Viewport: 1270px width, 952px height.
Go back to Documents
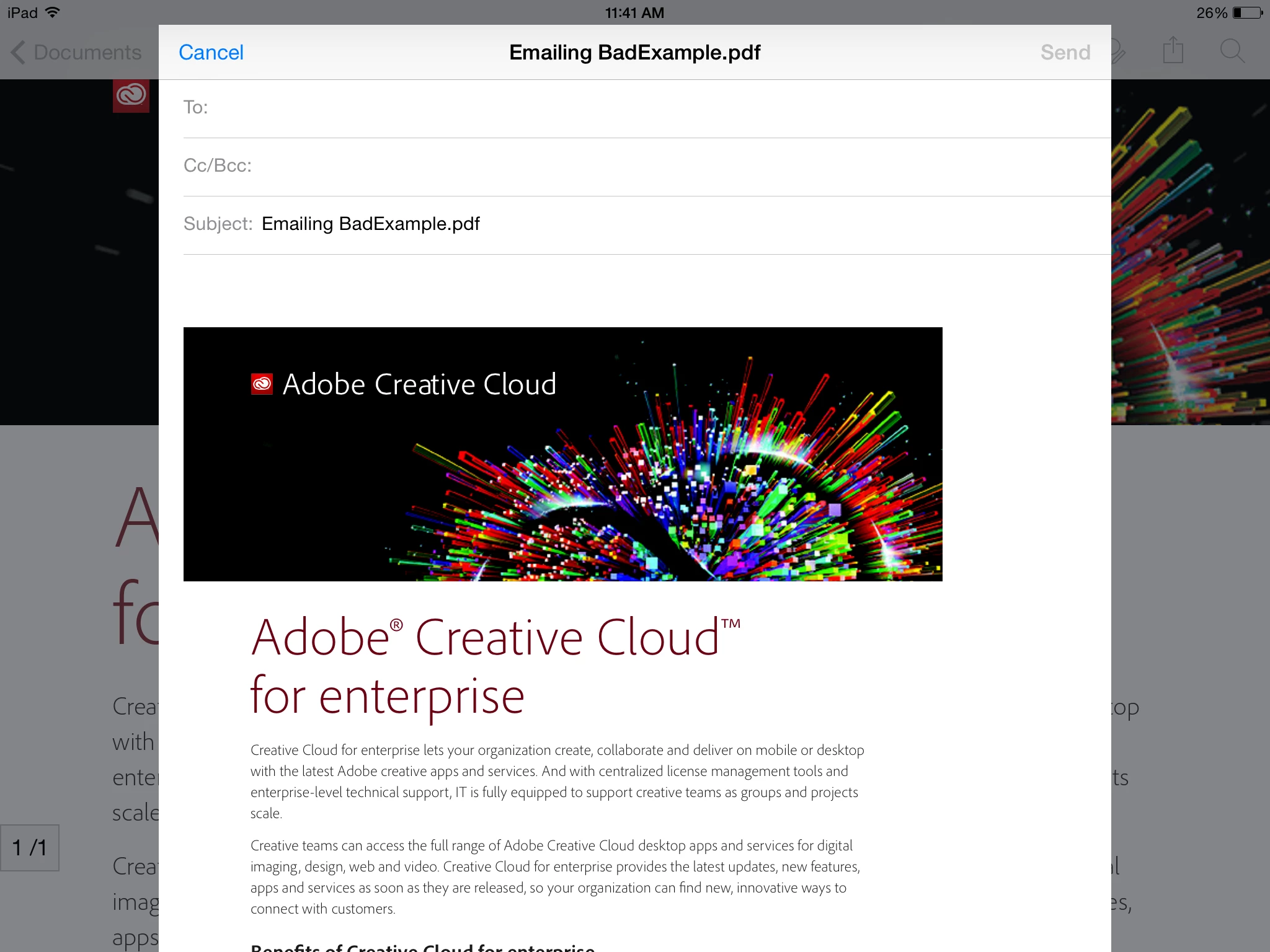click(x=87, y=52)
